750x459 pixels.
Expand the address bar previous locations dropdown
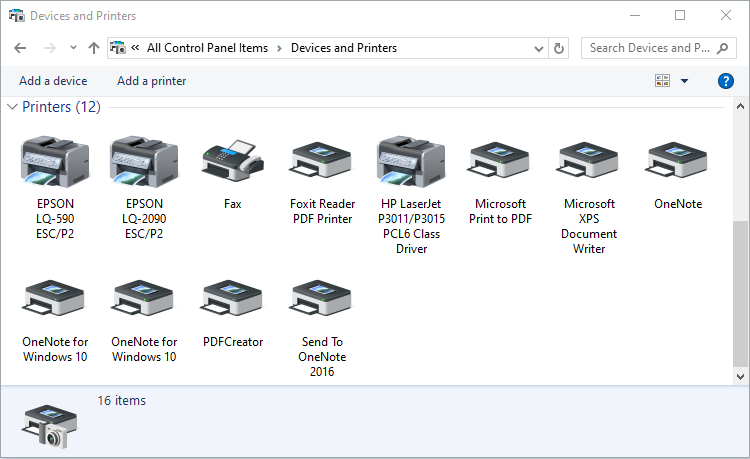point(540,48)
